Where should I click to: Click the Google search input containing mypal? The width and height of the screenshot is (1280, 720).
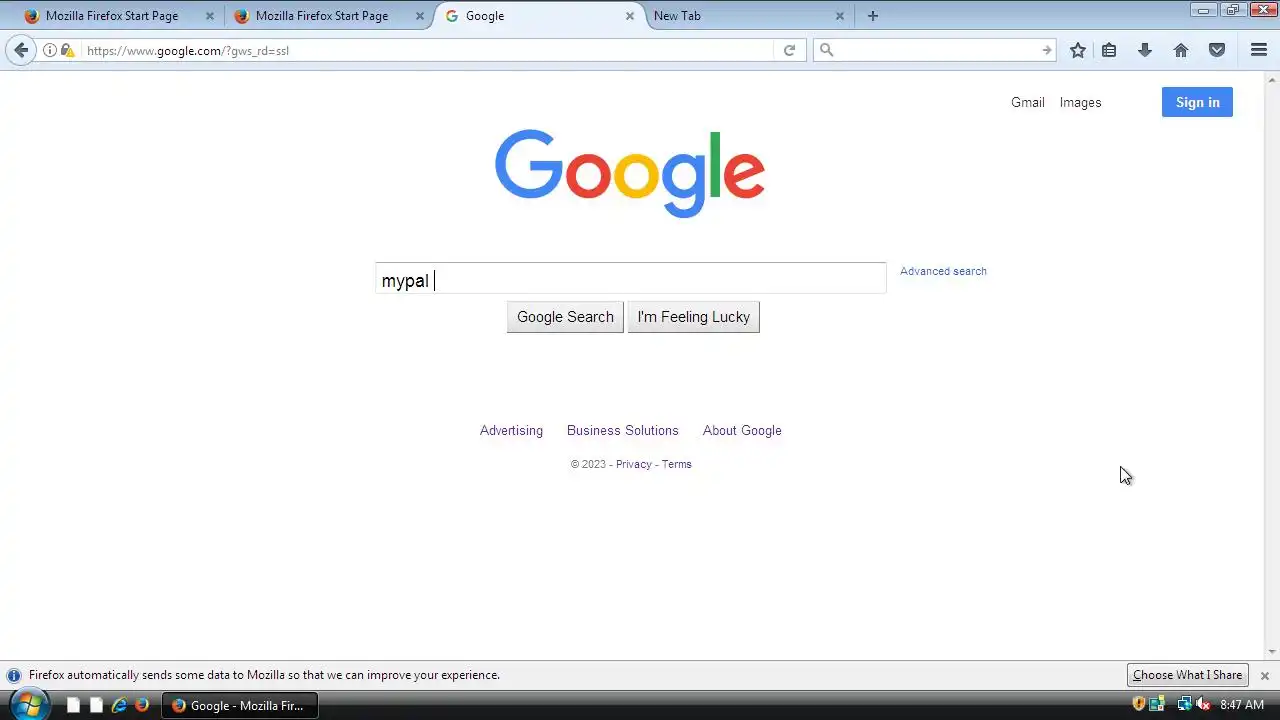631,280
